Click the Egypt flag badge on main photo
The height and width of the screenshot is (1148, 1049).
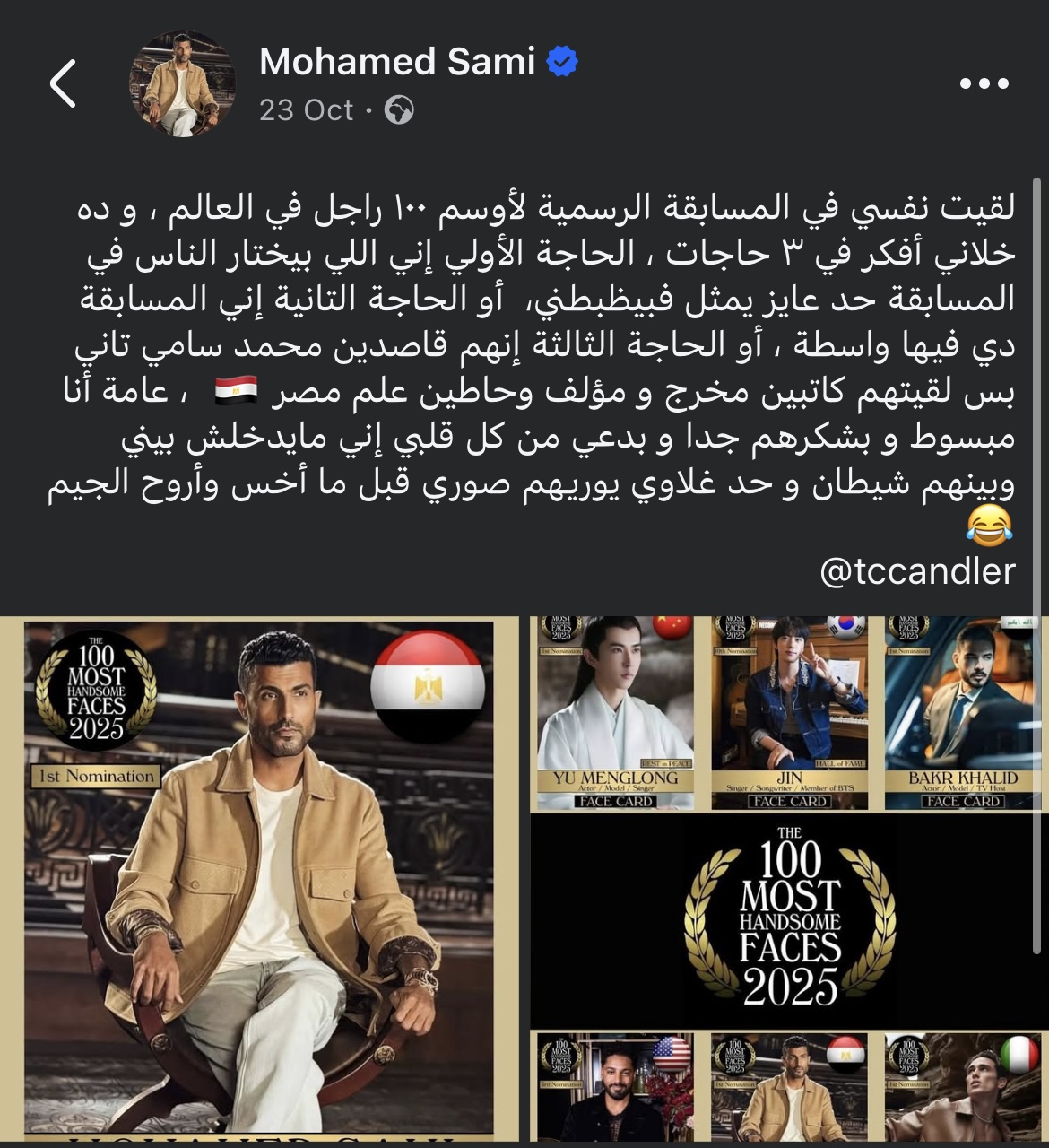point(429,686)
